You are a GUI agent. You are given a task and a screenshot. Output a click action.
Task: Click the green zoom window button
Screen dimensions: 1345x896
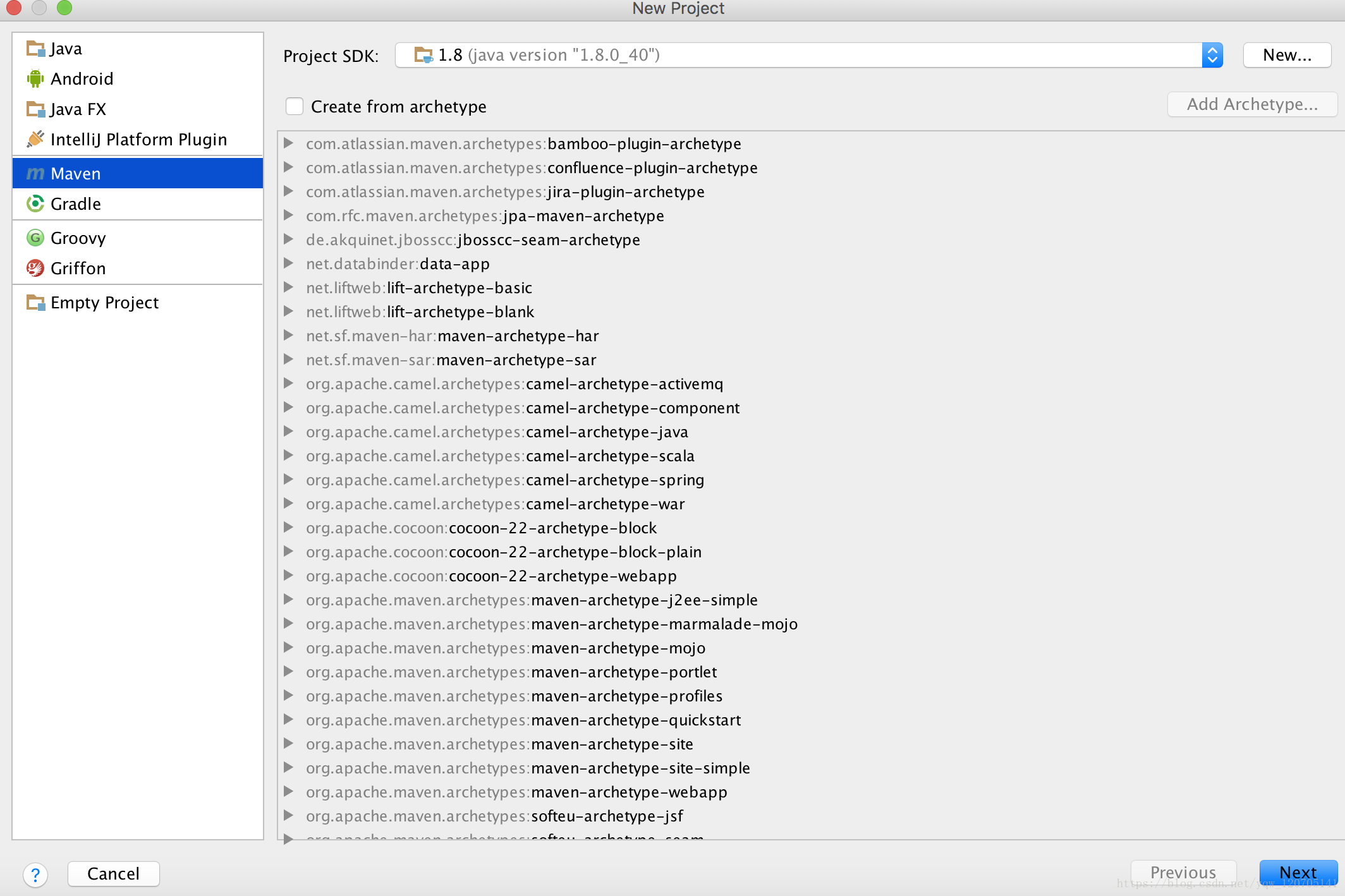[64, 8]
